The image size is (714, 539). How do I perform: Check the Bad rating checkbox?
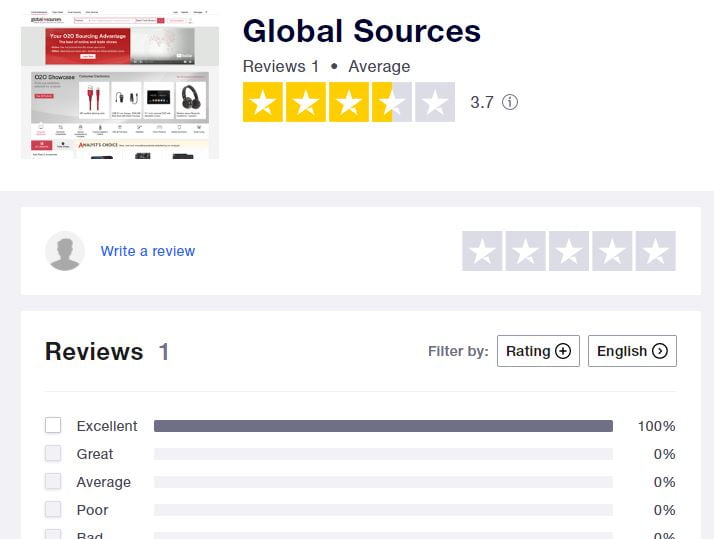53,534
